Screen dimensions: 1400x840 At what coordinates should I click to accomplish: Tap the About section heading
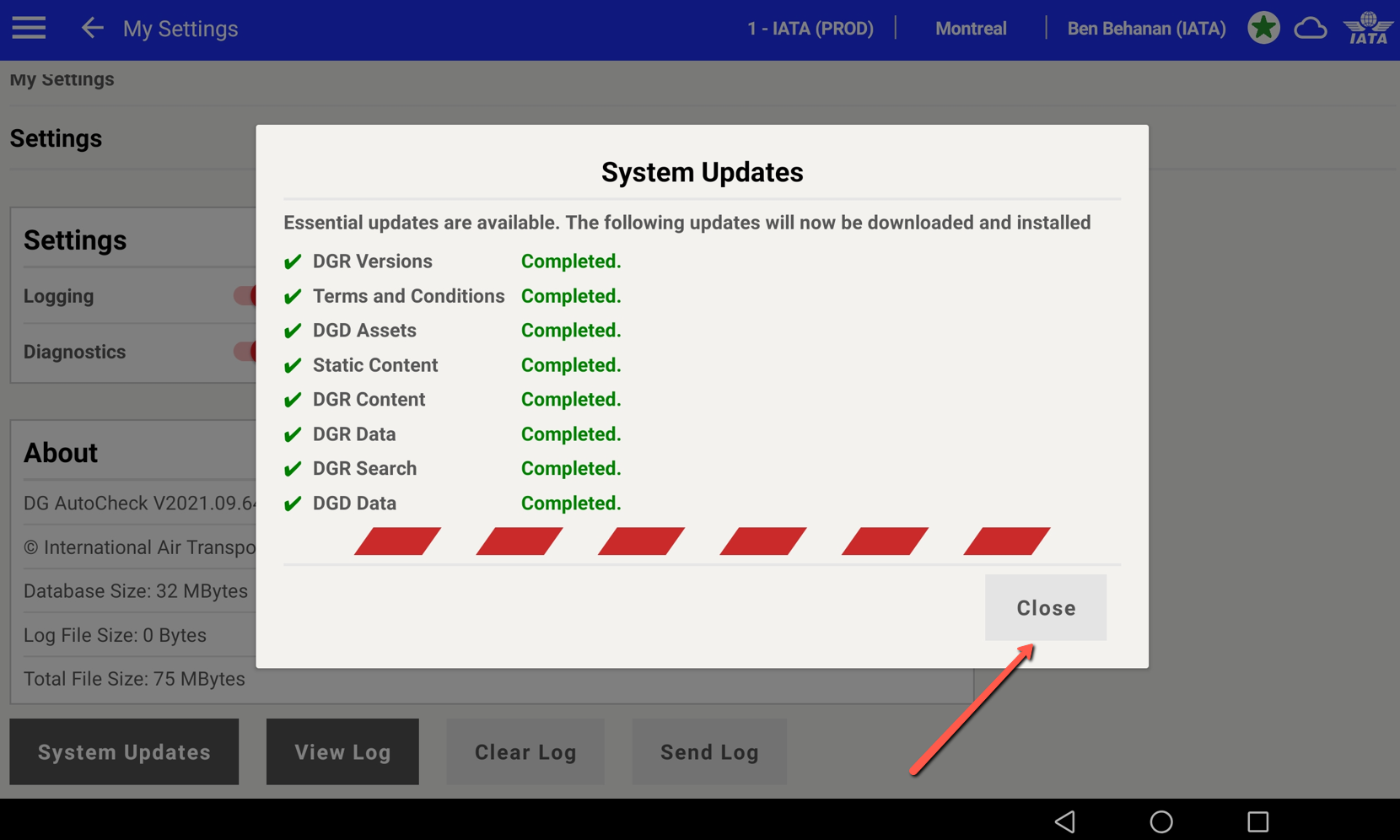61,453
